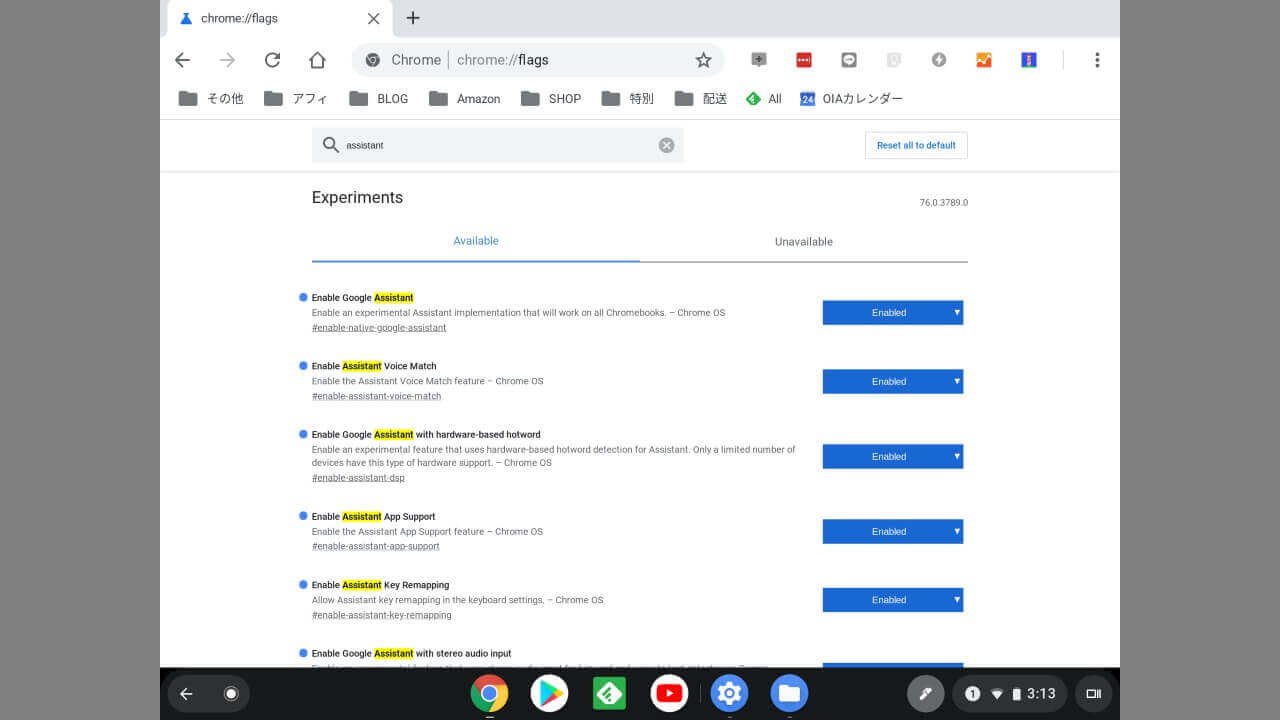
Task: Open Files app on the shelf
Action: click(789, 693)
